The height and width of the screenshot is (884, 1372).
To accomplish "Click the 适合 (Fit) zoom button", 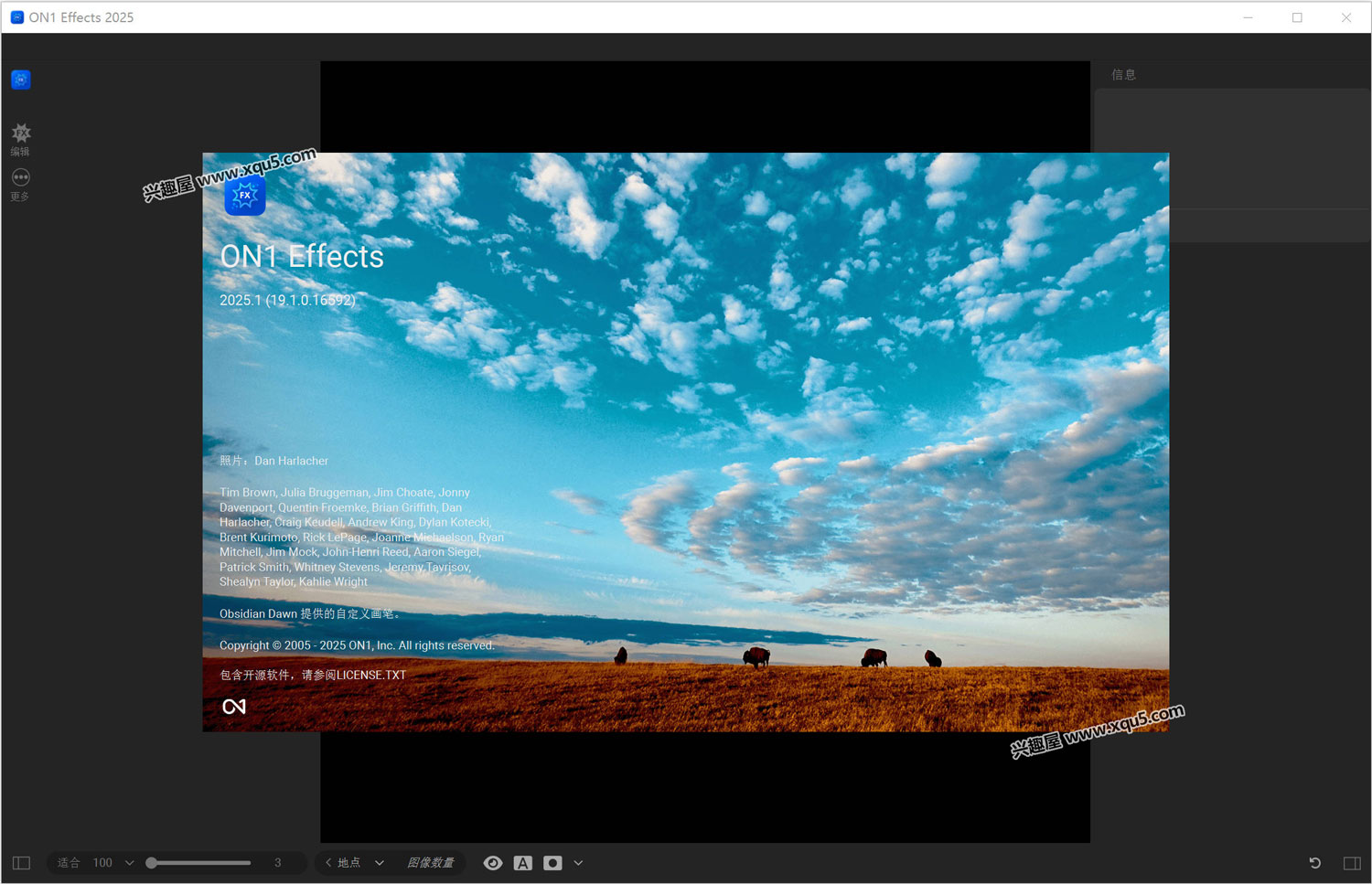I will [x=69, y=863].
